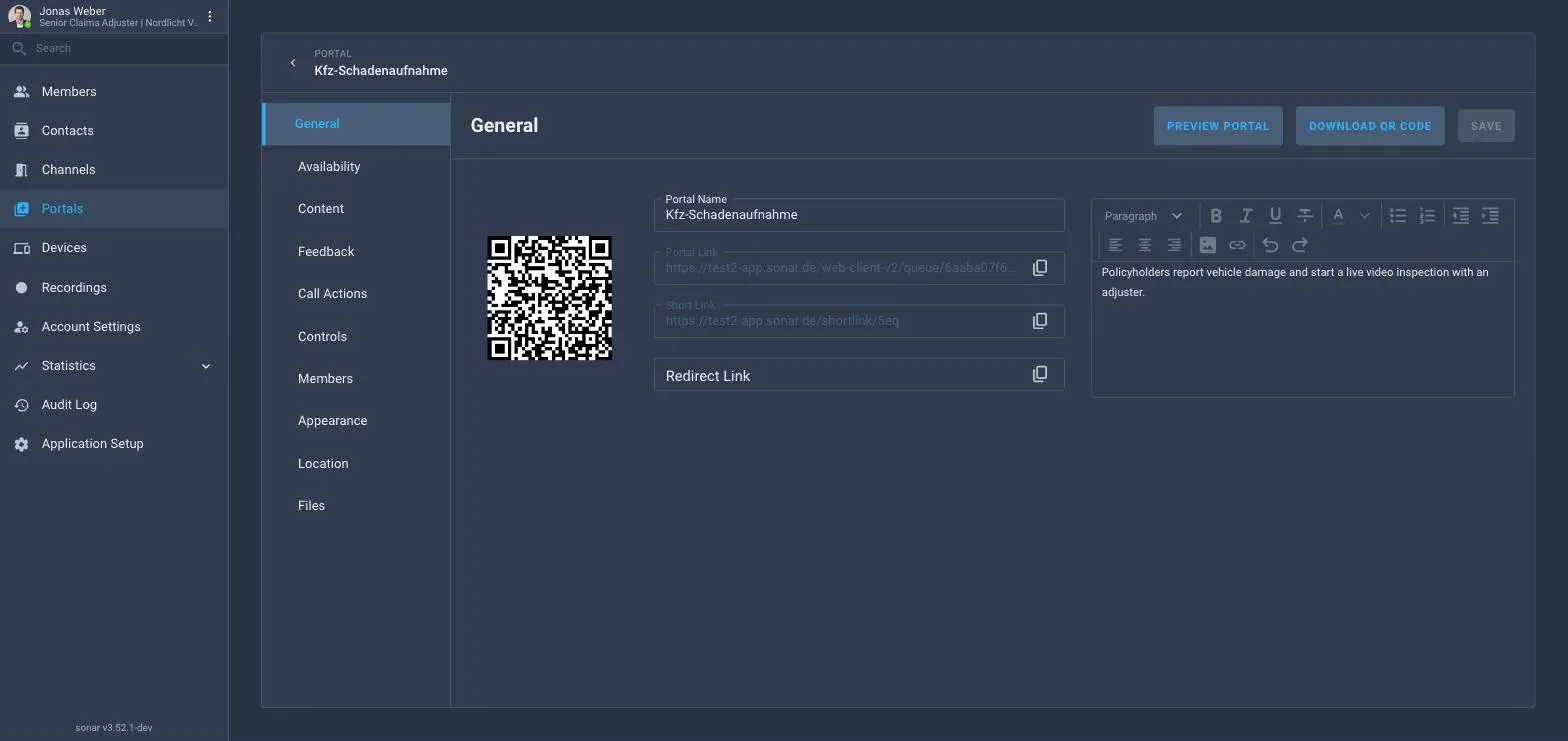Open Recordings in the sidebar
The image size is (1568, 741).
coord(114,288)
